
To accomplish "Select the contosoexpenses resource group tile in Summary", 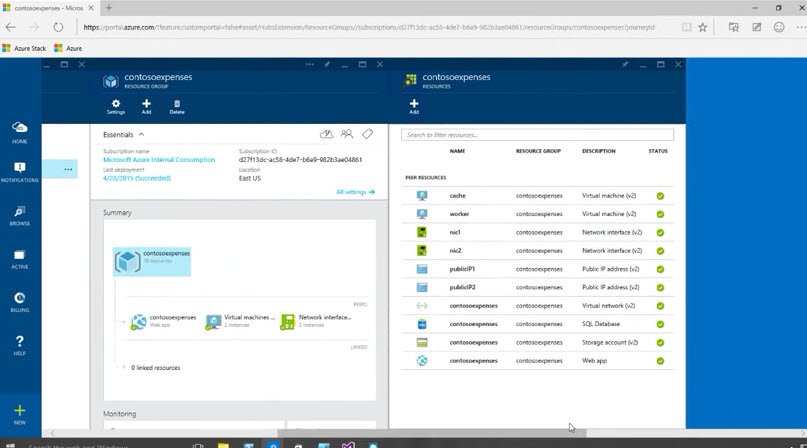I will pos(152,262).
